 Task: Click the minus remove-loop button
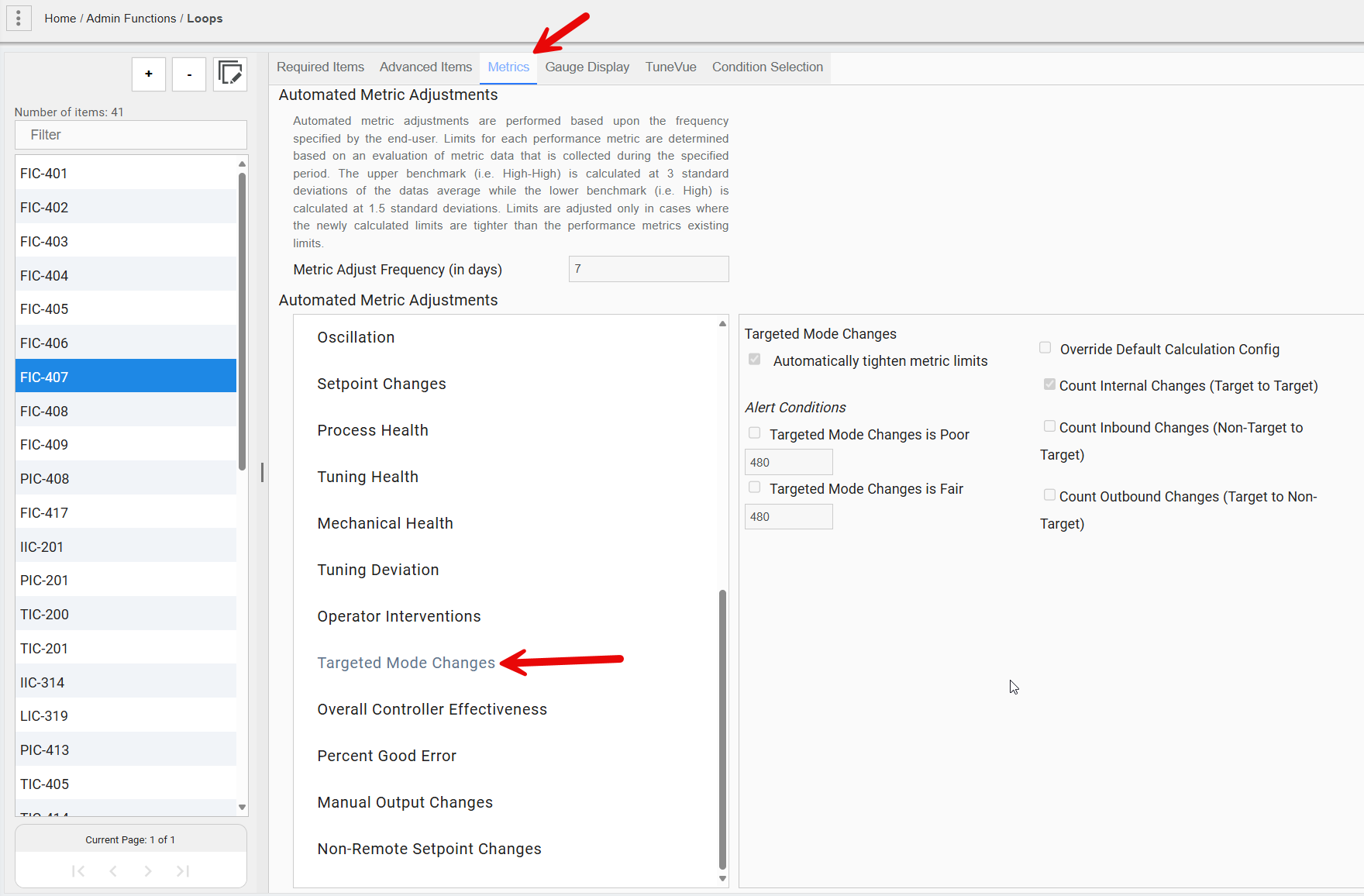[x=189, y=74]
